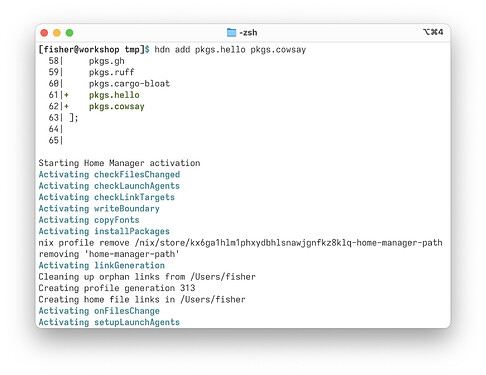Click the folder icon in title bar
The height and width of the screenshot is (375, 486).
(231, 32)
